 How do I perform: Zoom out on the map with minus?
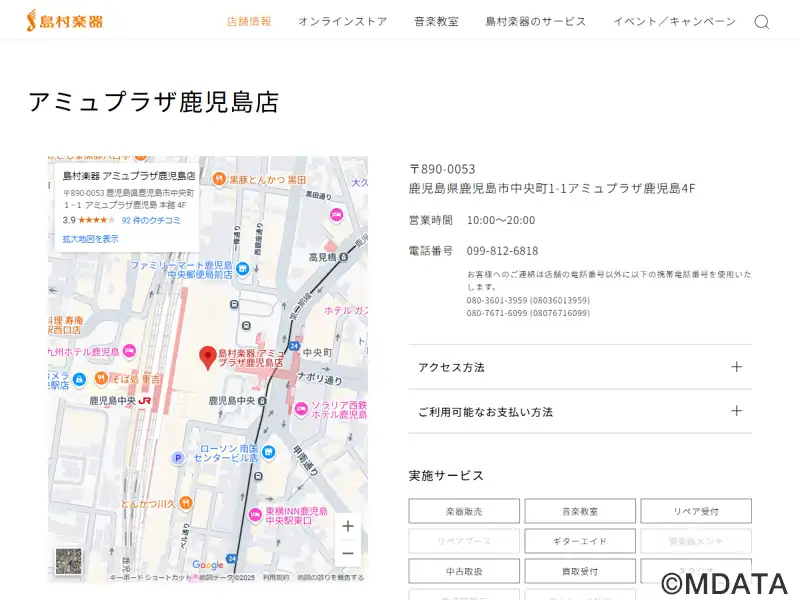coord(347,553)
